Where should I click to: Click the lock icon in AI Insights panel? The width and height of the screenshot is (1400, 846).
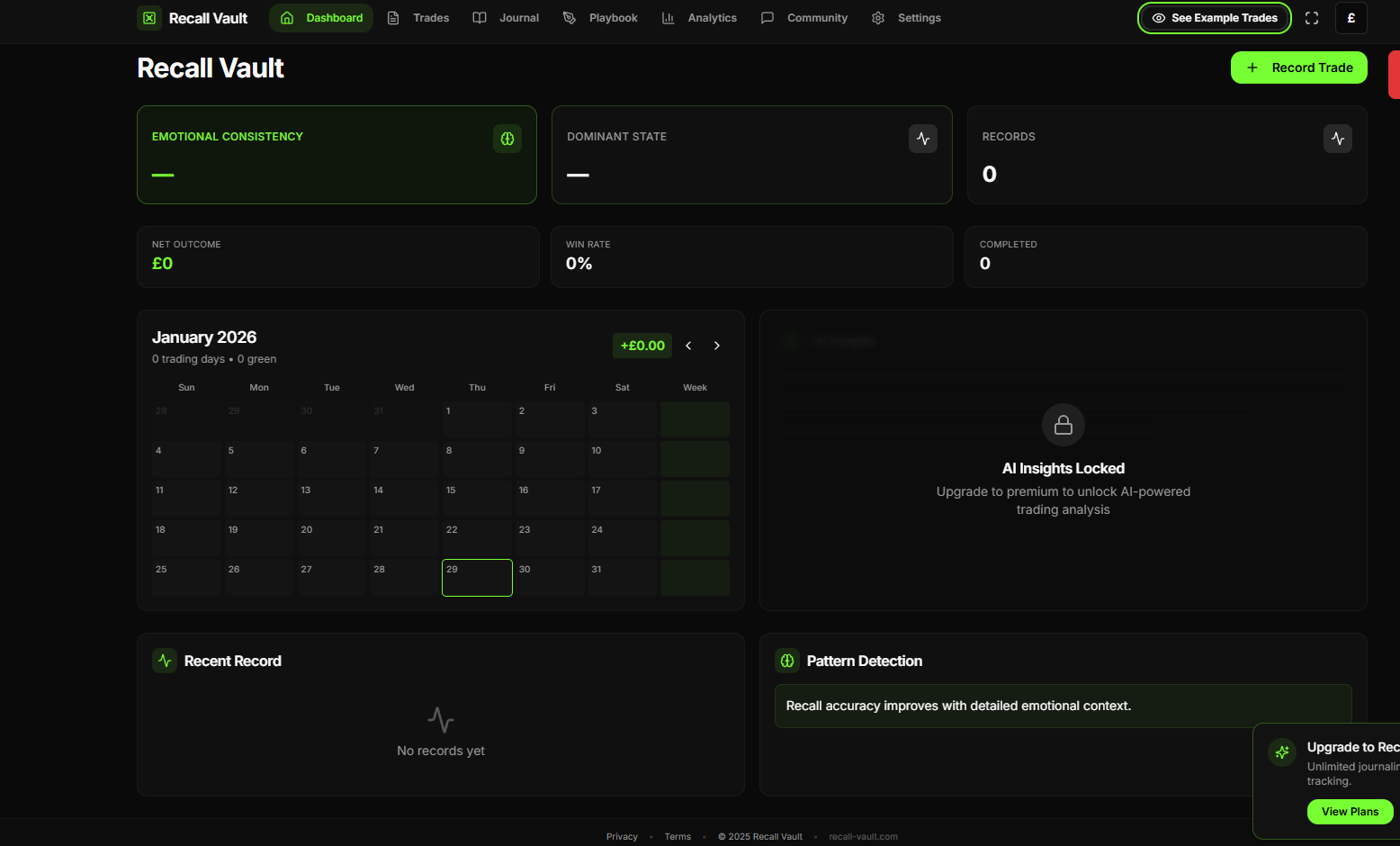click(1063, 424)
